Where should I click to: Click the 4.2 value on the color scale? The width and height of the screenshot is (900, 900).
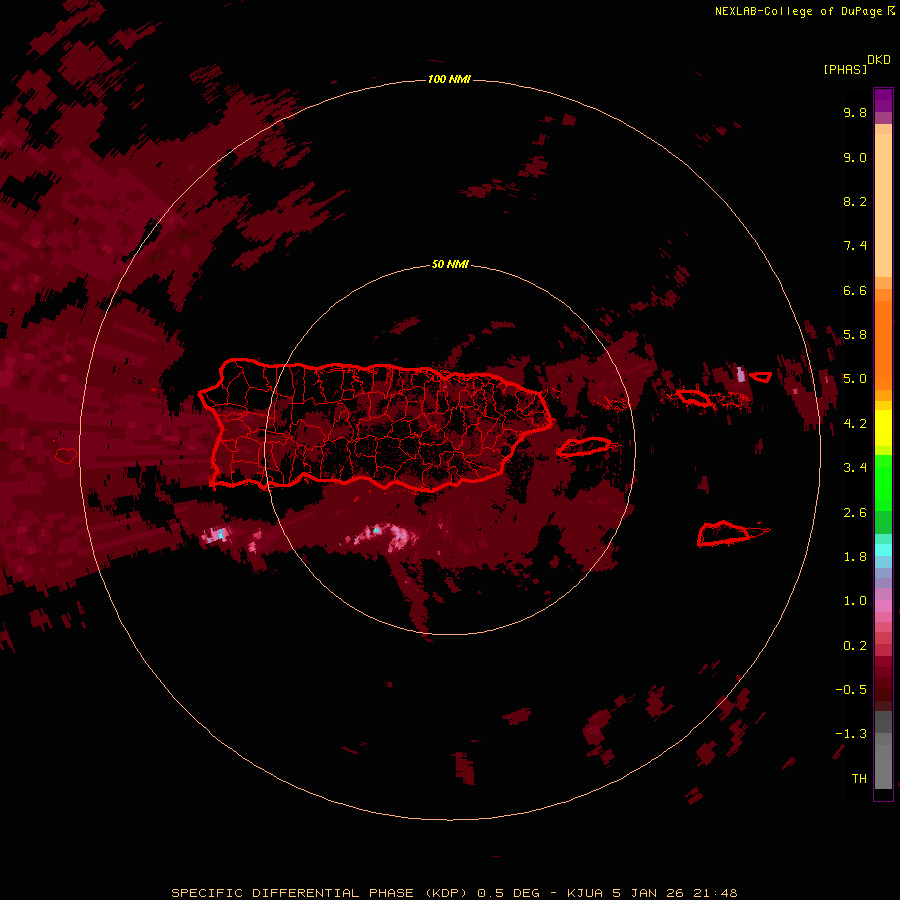coord(855,424)
